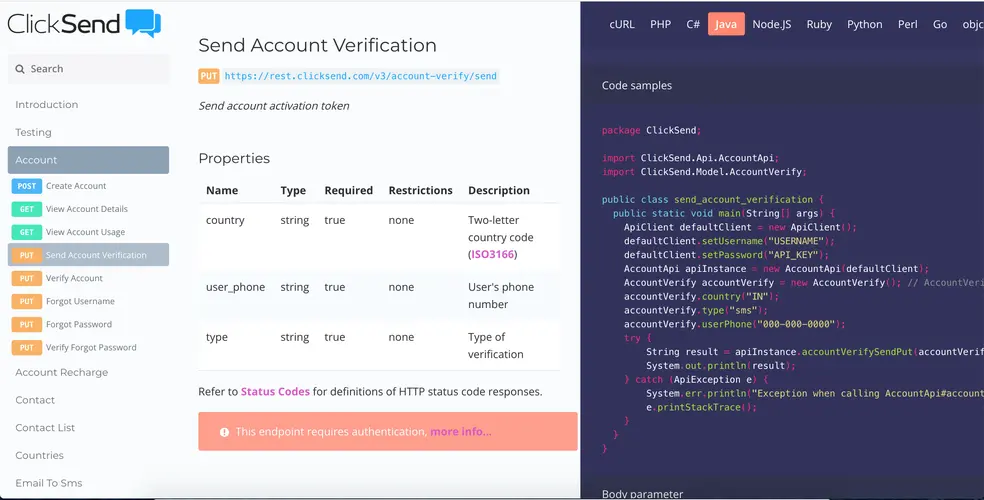Open View Account Details endpoint
984x500 pixels.
click(87, 209)
